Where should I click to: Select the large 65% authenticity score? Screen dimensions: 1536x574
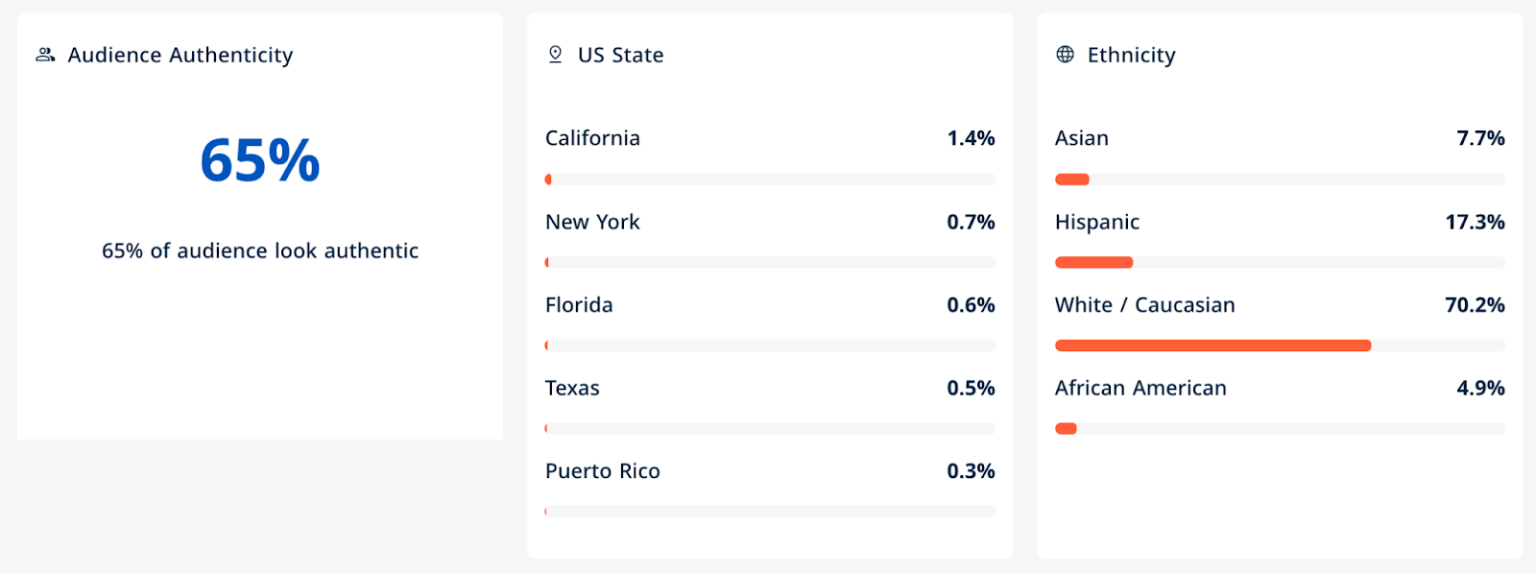pyautogui.click(x=260, y=161)
